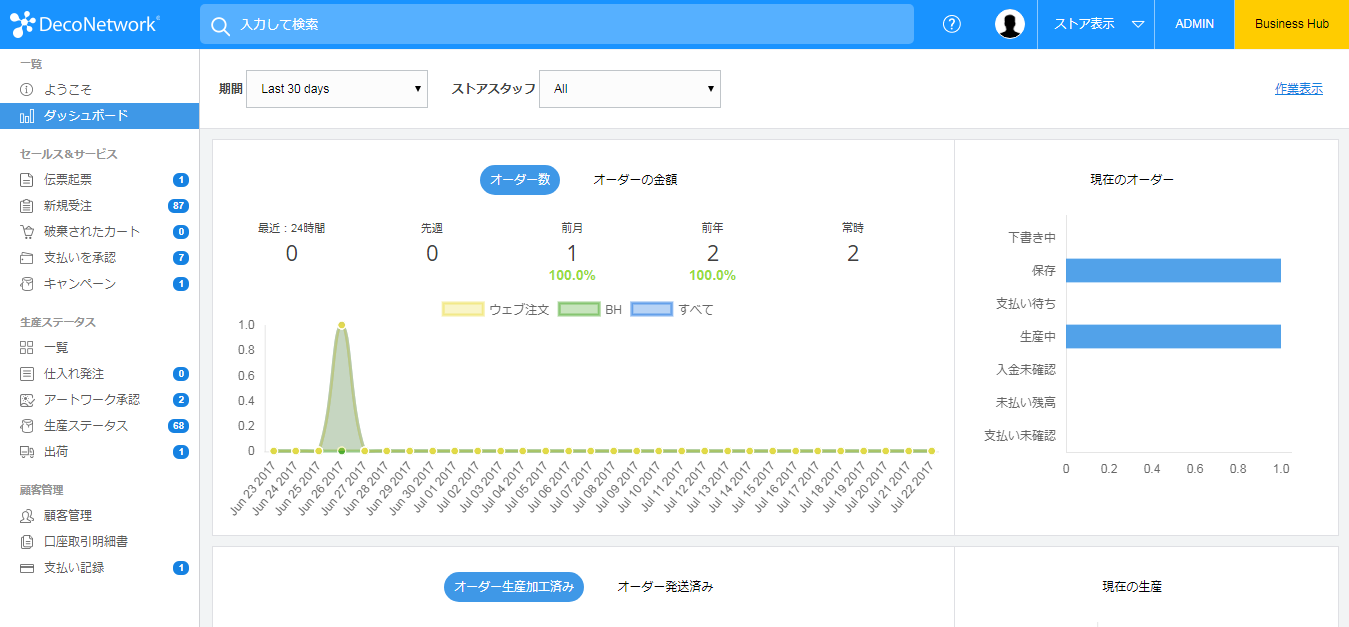Click the 支払い記録 card icon

27,568
